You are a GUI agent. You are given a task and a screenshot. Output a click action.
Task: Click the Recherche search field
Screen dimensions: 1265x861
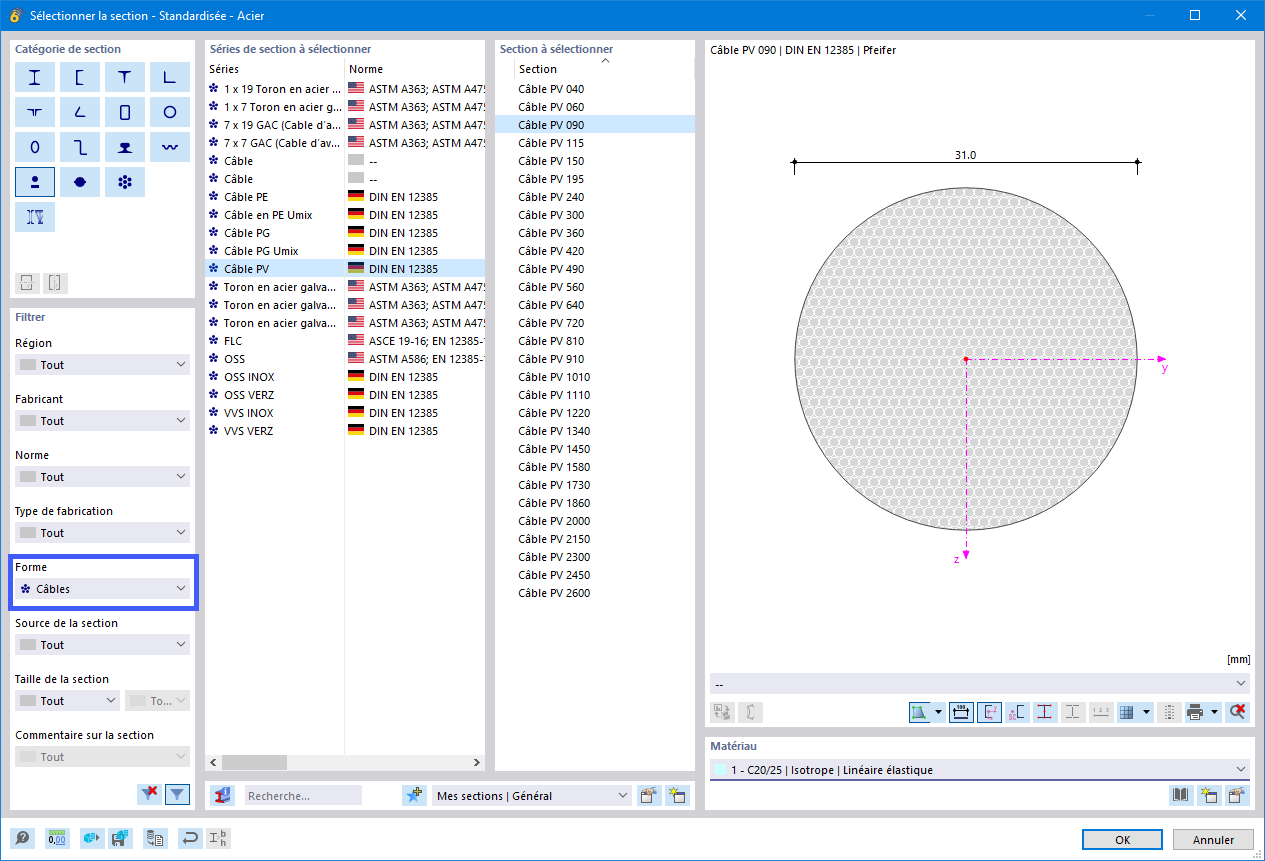coord(303,796)
